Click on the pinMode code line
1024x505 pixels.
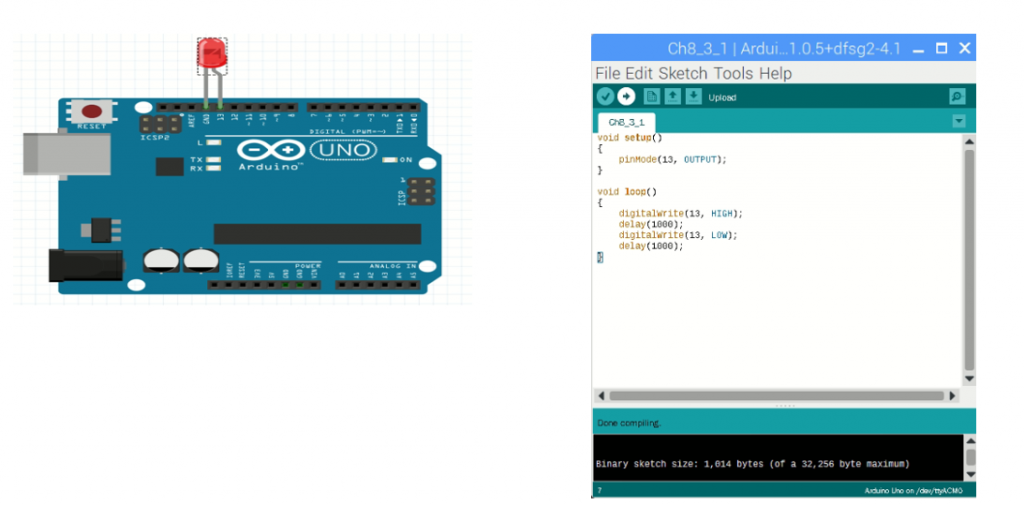pos(672,159)
